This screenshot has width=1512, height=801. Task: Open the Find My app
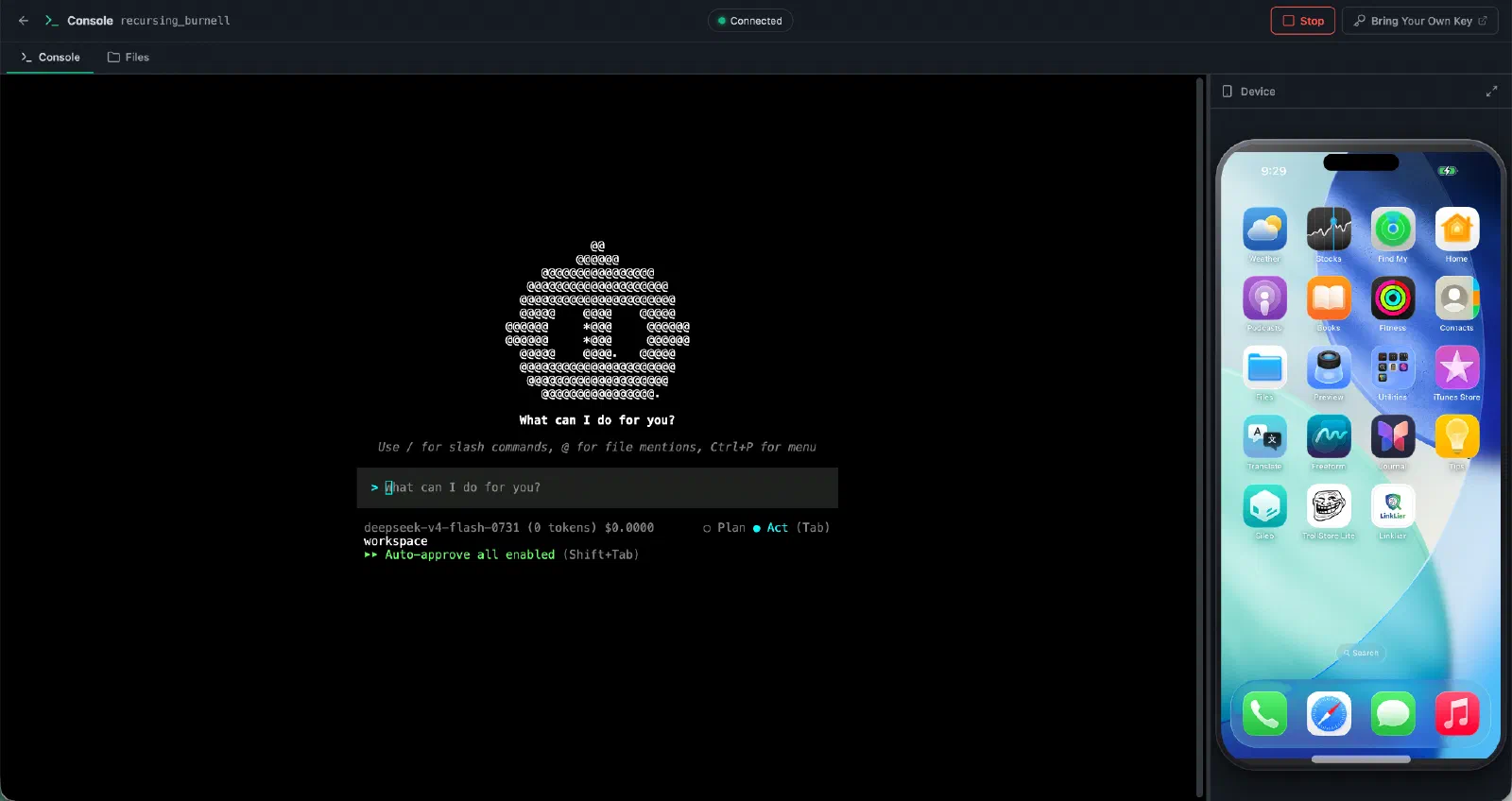click(1393, 229)
